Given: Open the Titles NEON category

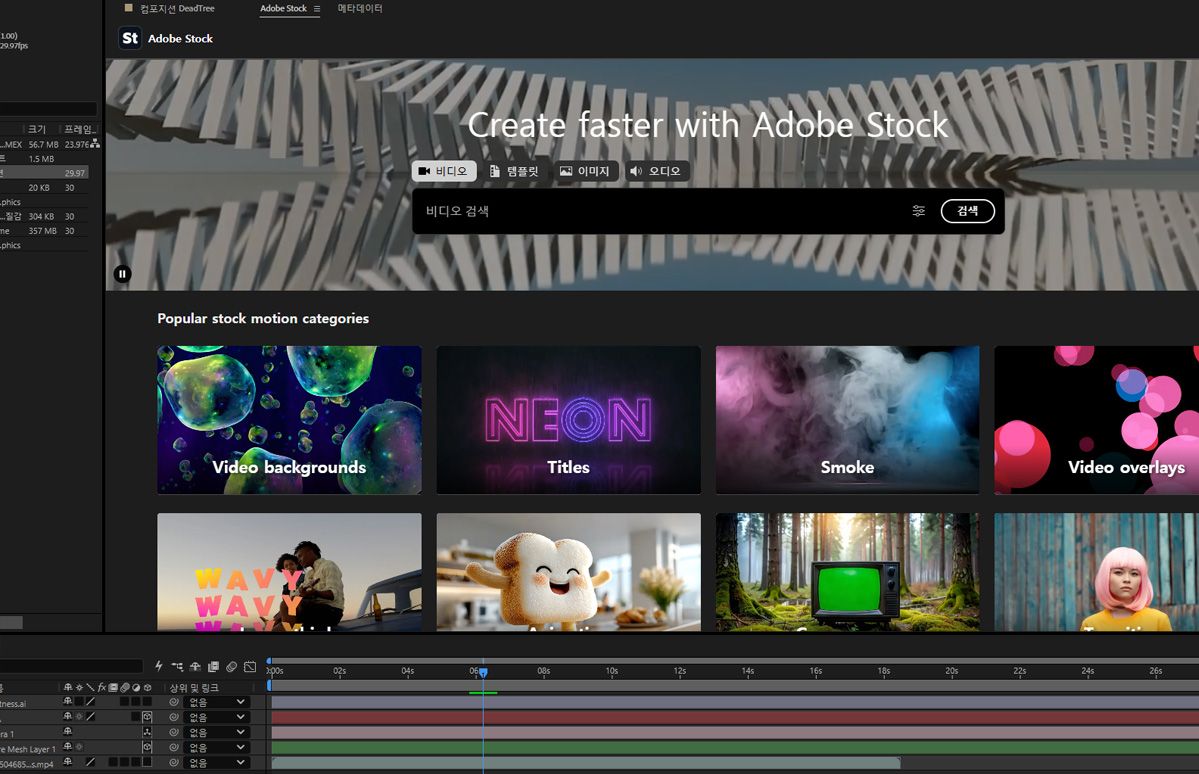Looking at the screenshot, I should tap(568, 420).
